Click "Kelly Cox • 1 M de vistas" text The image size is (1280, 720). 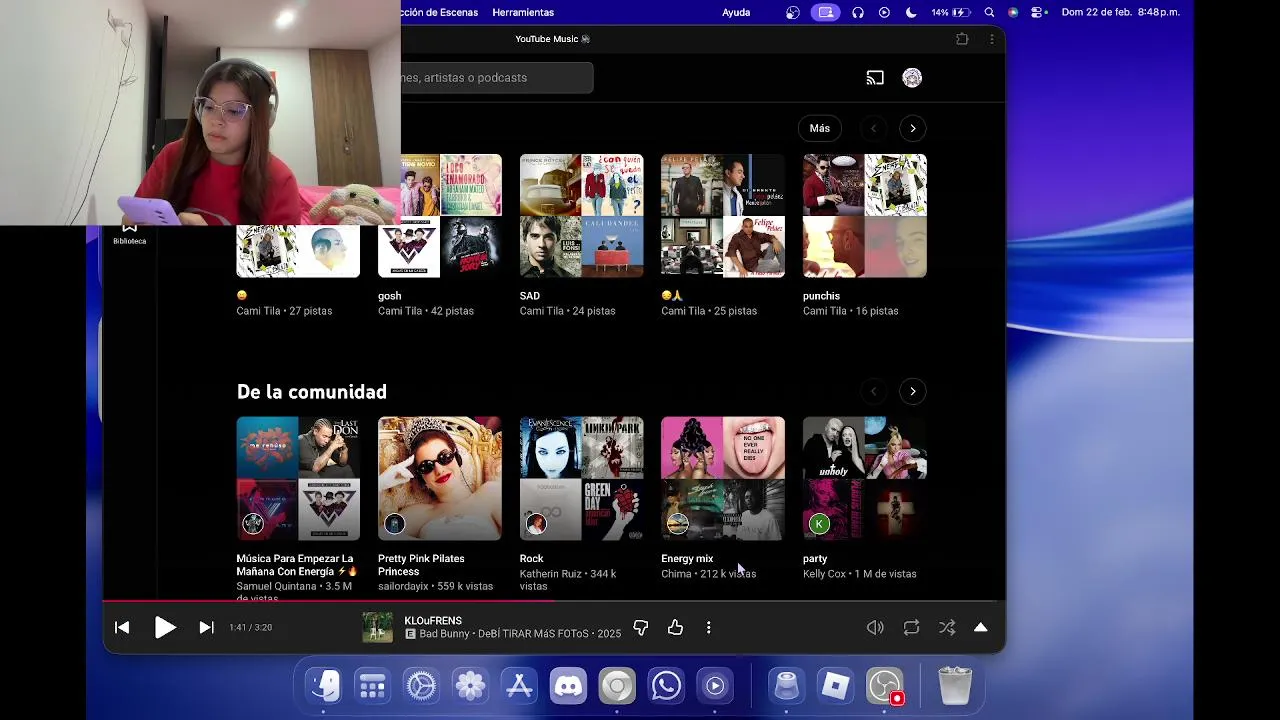pyautogui.click(x=860, y=574)
